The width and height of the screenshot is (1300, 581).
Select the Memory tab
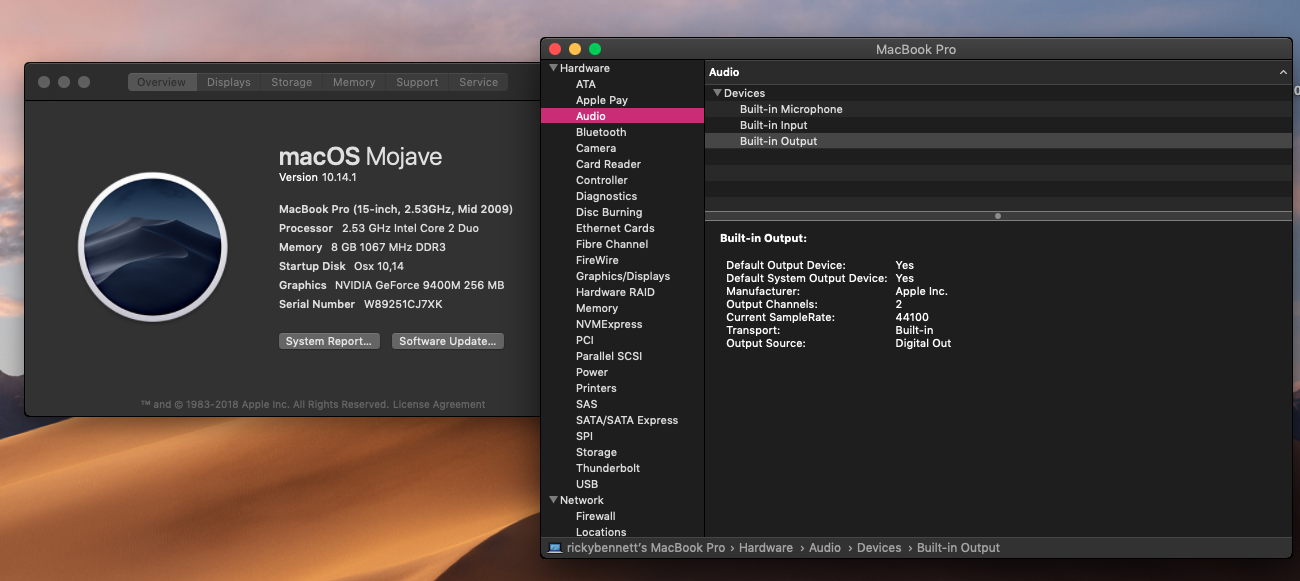coord(354,82)
